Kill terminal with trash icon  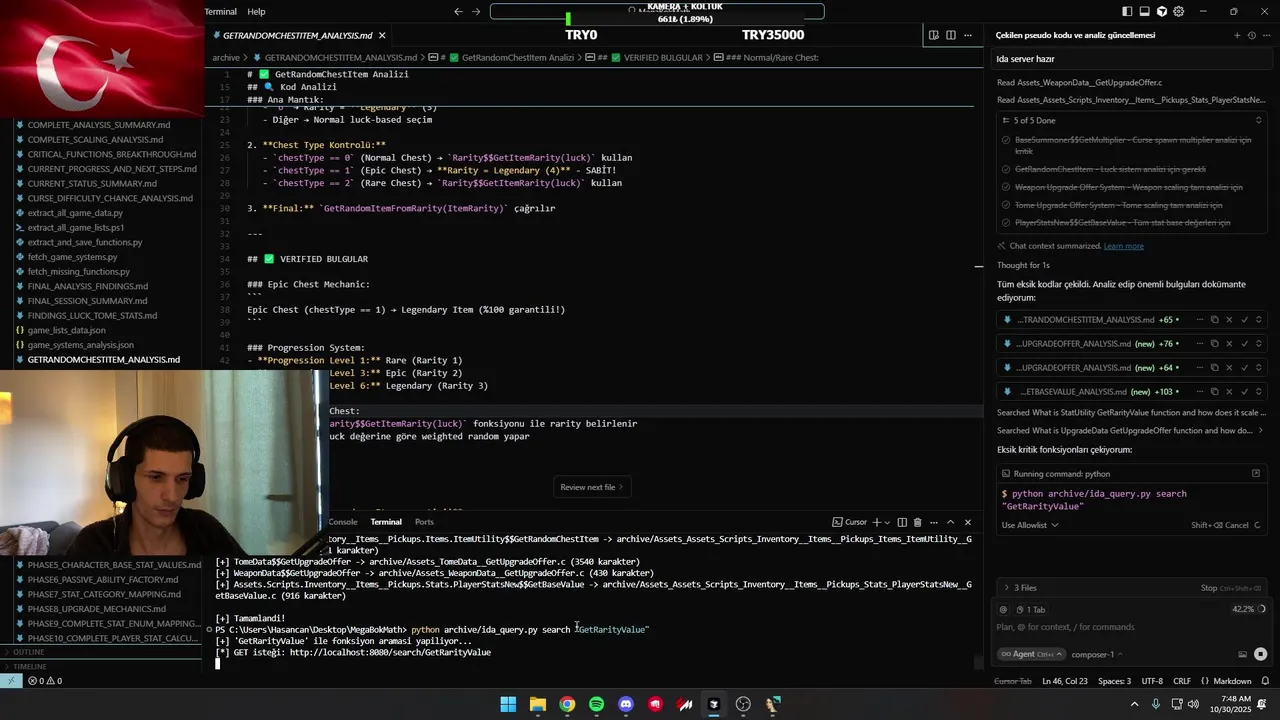pos(917,522)
